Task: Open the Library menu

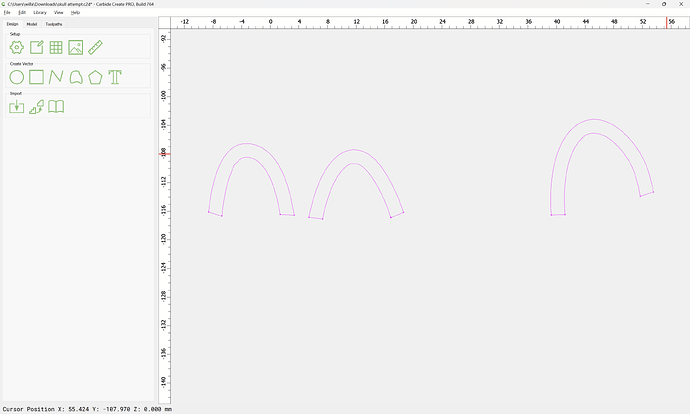Action: tap(39, 12)
